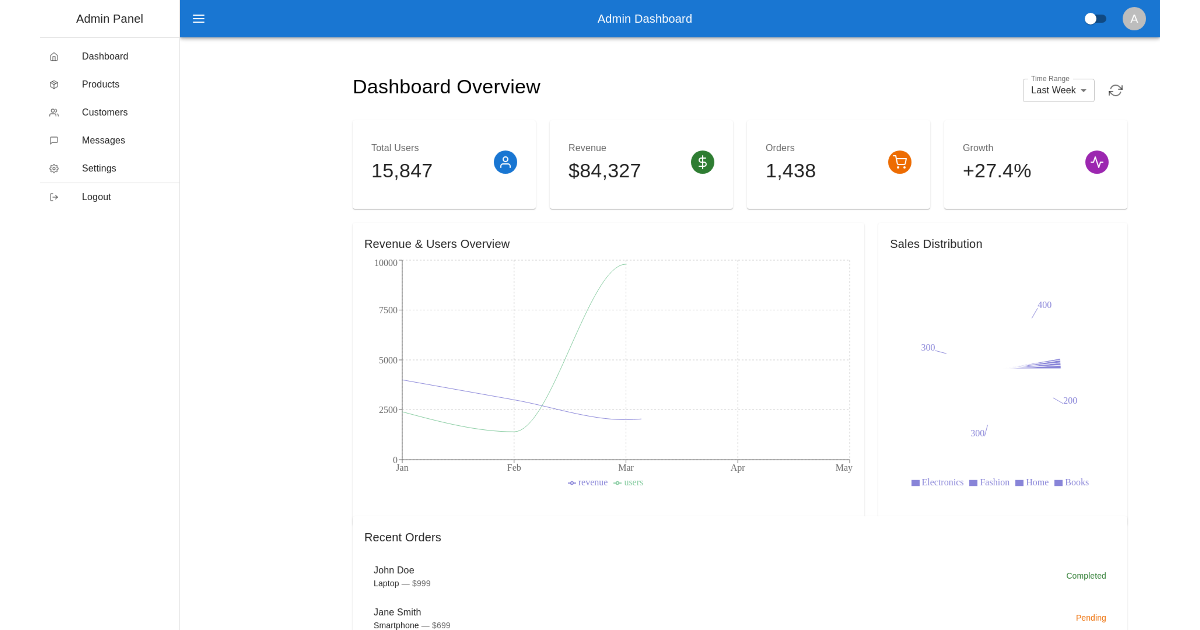Image resolution: width=1200 pixels, height=630 pixels.
Task: Open Messages via the chat icon
Action: click(x=54, y=140)
